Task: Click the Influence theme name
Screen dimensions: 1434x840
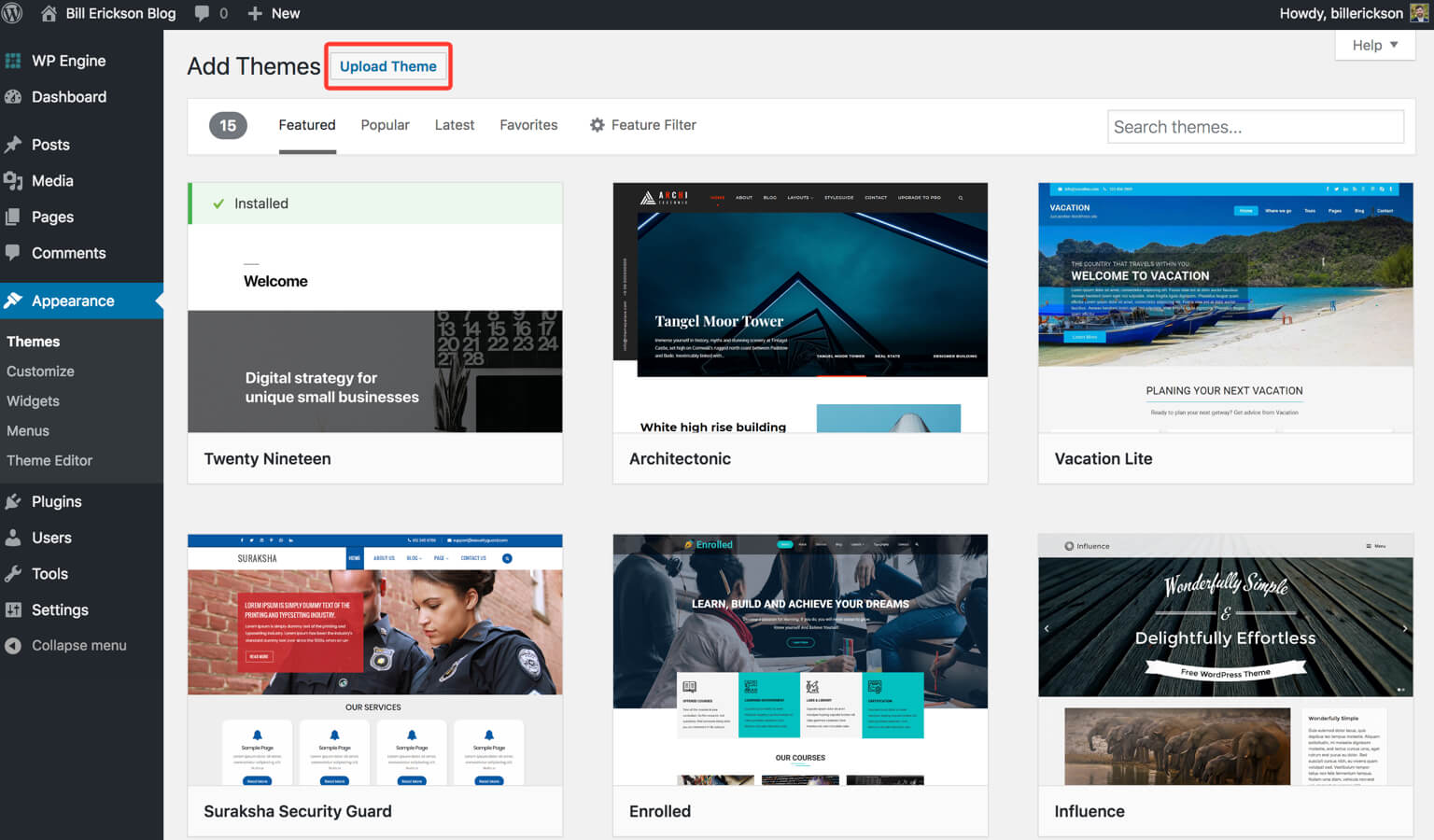Action: [1090, 812]
